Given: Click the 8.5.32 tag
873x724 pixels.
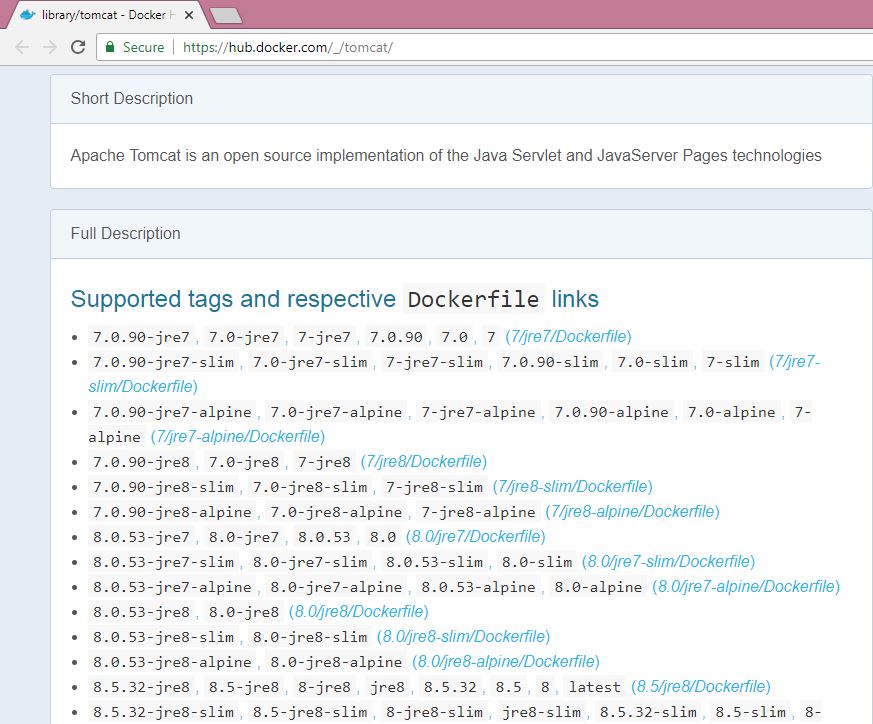Looking at the screenshot, I should 450,687.
